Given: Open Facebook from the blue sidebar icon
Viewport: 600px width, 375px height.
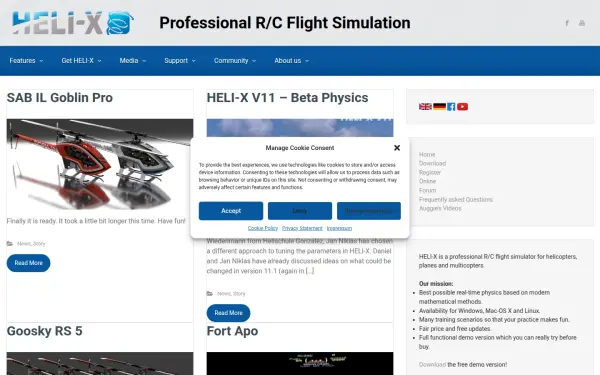Looking at the screenshot, I should (x=451, y=106).
